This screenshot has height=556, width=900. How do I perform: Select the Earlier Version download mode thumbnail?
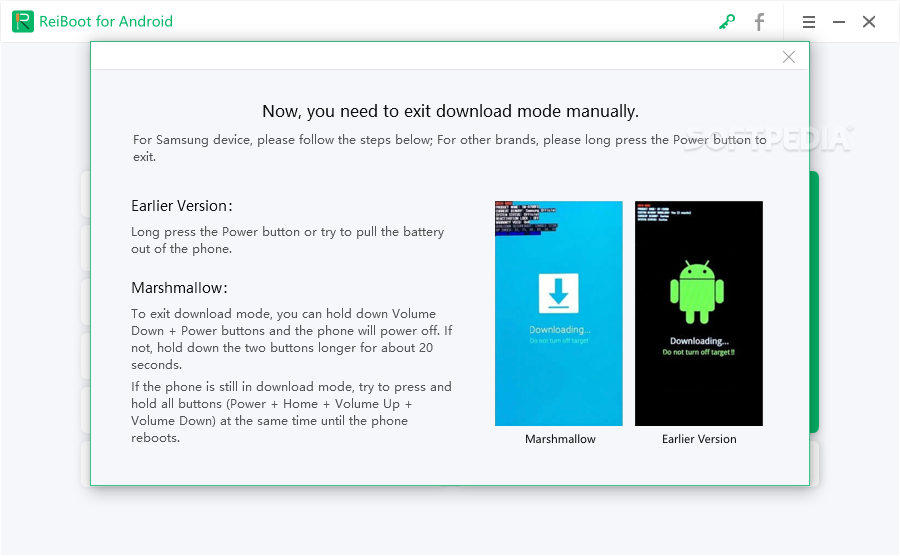click(x=699, y=313)
